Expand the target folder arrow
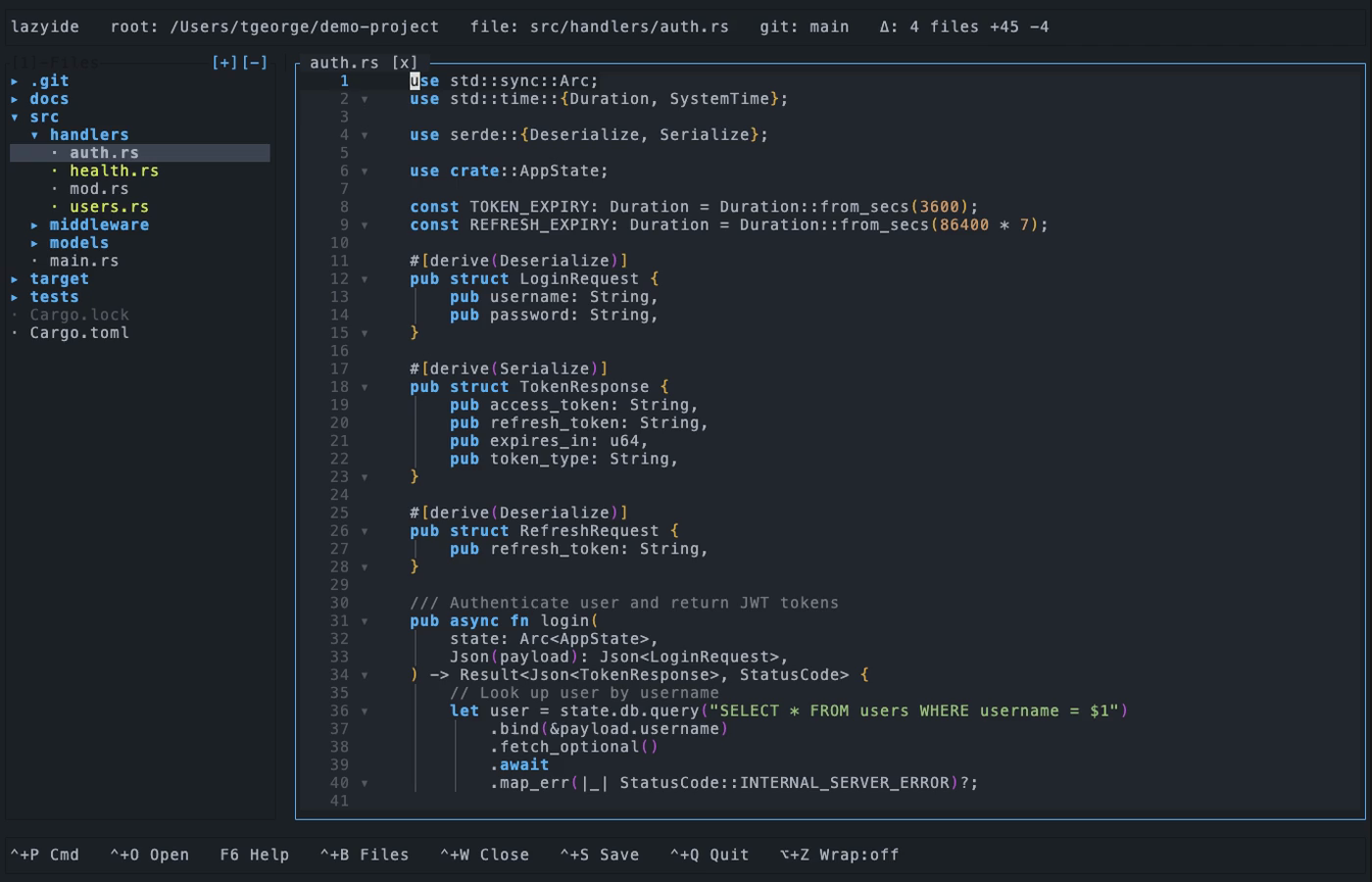 pyautogui.click(x=15, y=279)
